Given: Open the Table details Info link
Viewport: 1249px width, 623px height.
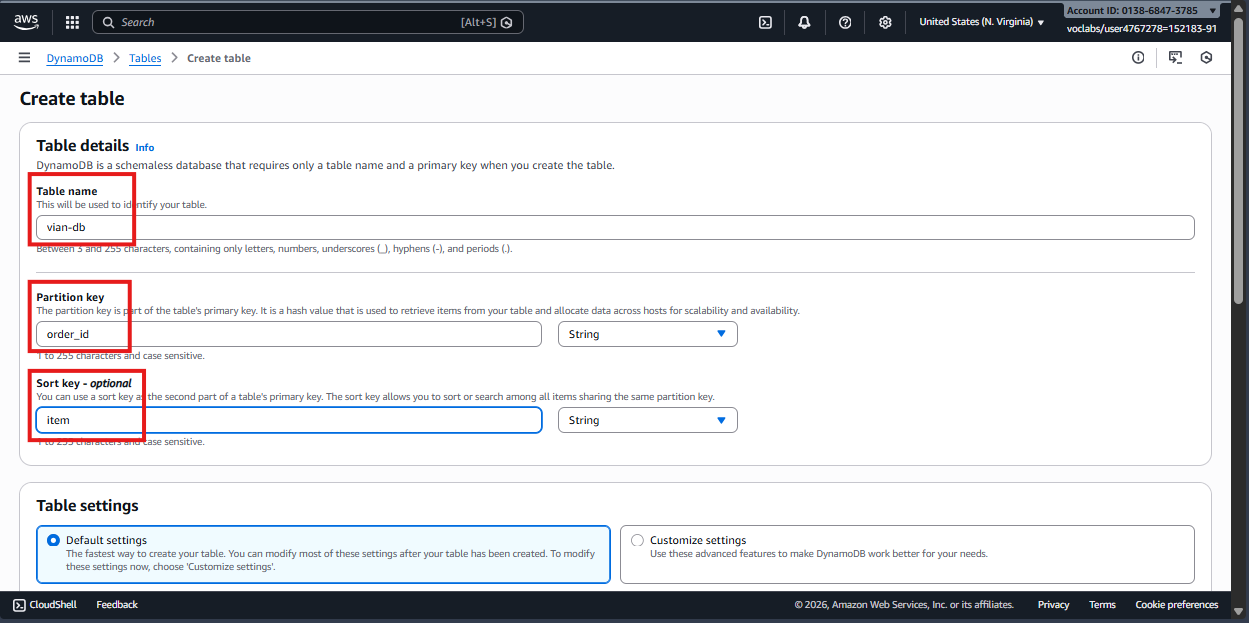Looking at the screenshot, I should coord(144,146).
